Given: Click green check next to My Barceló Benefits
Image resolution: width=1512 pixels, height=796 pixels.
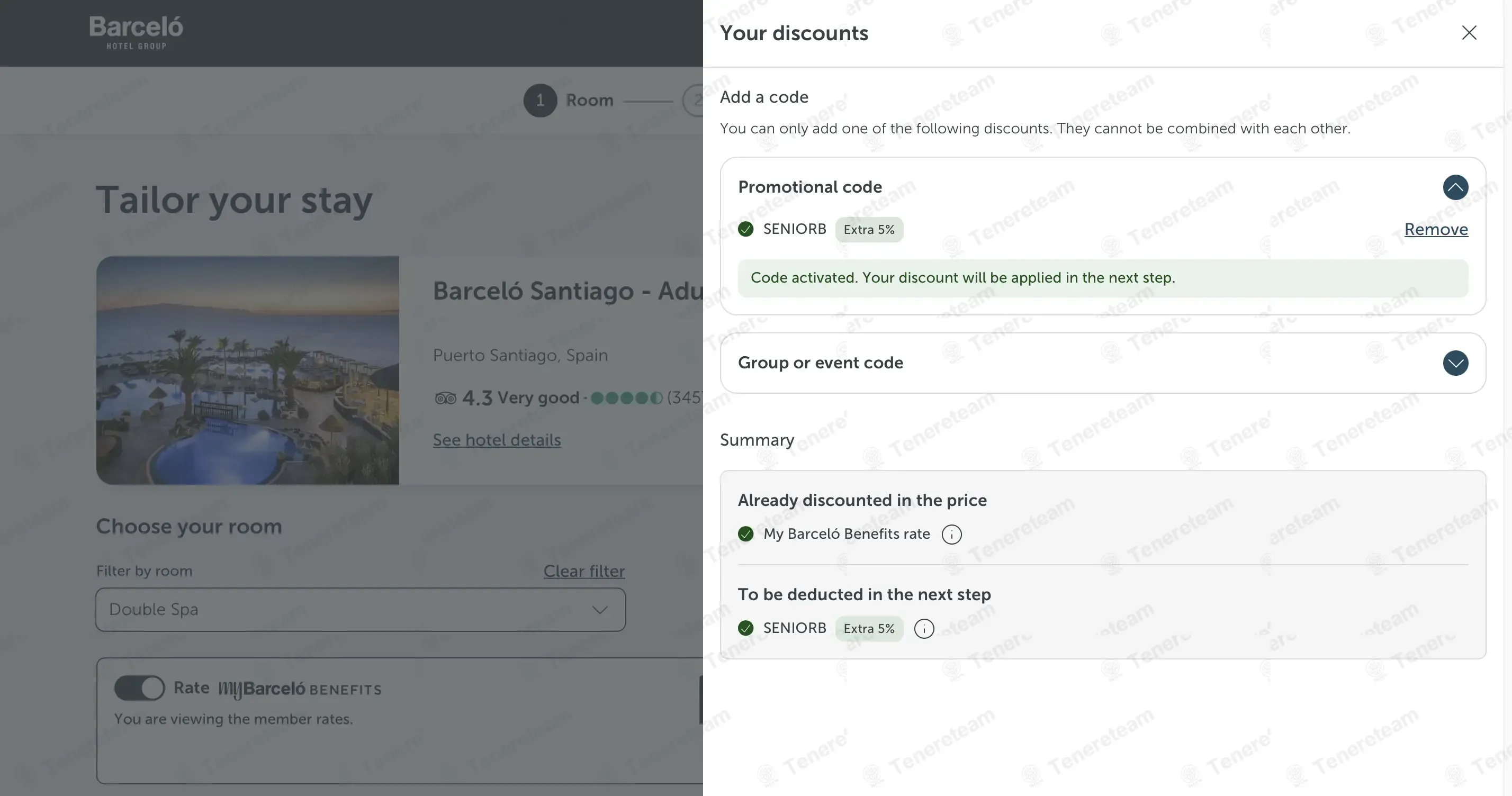Looking at the screenshot, I should pos(745,534).
